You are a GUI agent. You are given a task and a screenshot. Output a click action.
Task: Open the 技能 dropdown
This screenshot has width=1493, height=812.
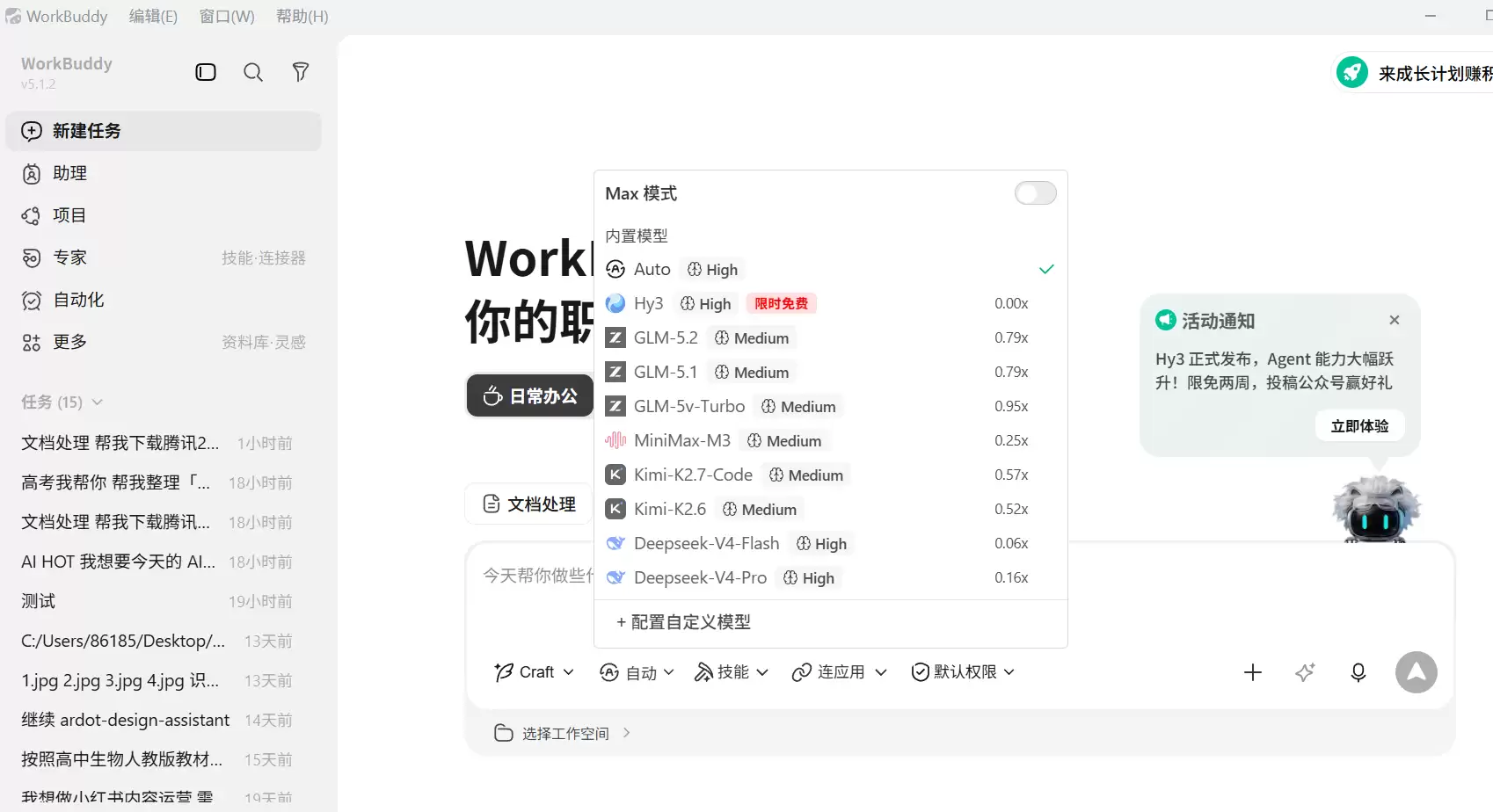(732, 672)
